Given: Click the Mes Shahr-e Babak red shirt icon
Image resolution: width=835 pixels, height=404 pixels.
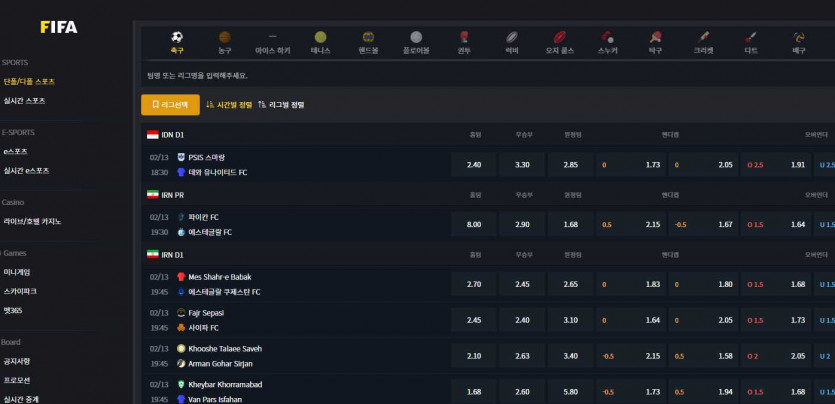Looking at the screenshot, I should click(181, 277).
